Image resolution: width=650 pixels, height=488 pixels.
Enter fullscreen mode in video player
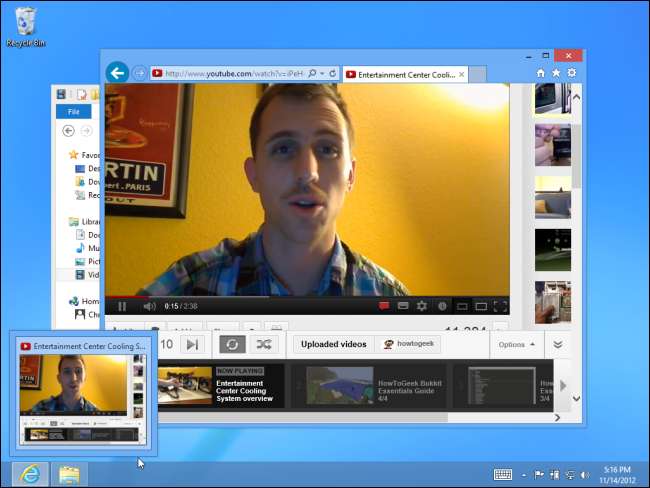click(x=500, y=306)
